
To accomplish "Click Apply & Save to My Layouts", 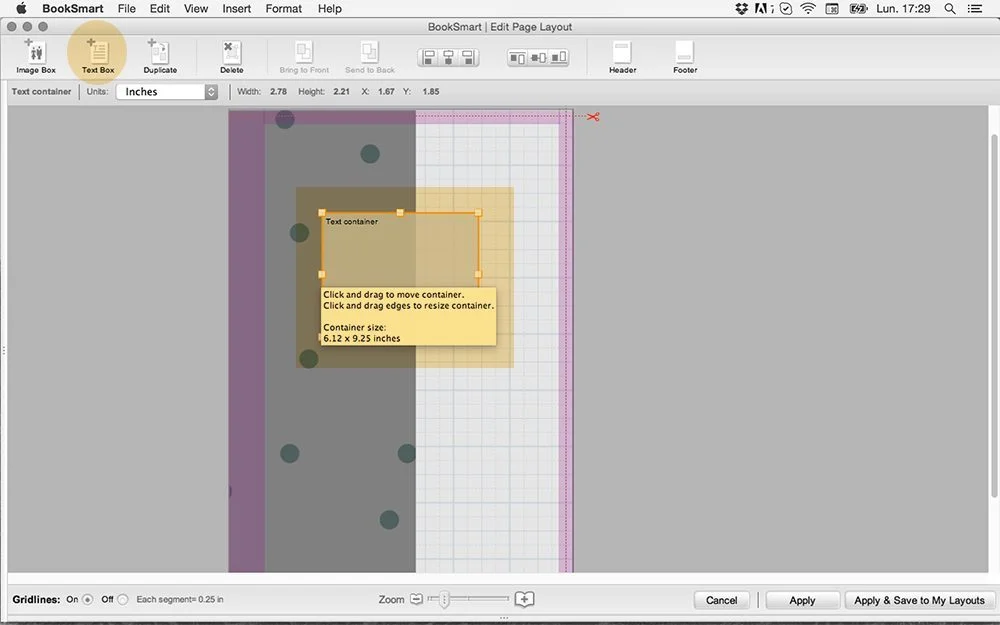I will tap(919, 600).
